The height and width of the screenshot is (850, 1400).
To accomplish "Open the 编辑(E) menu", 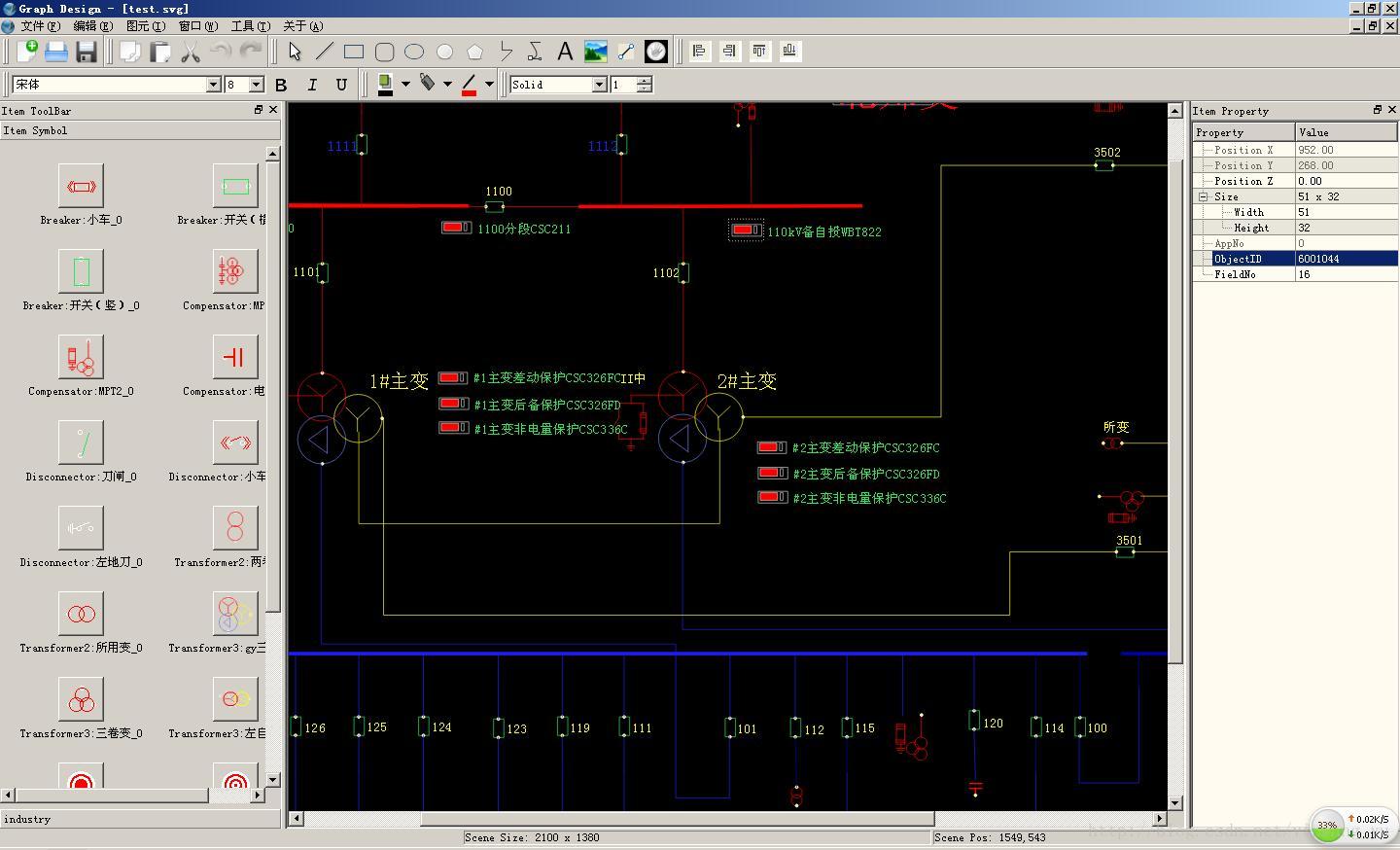I will [x=92, y=26].
